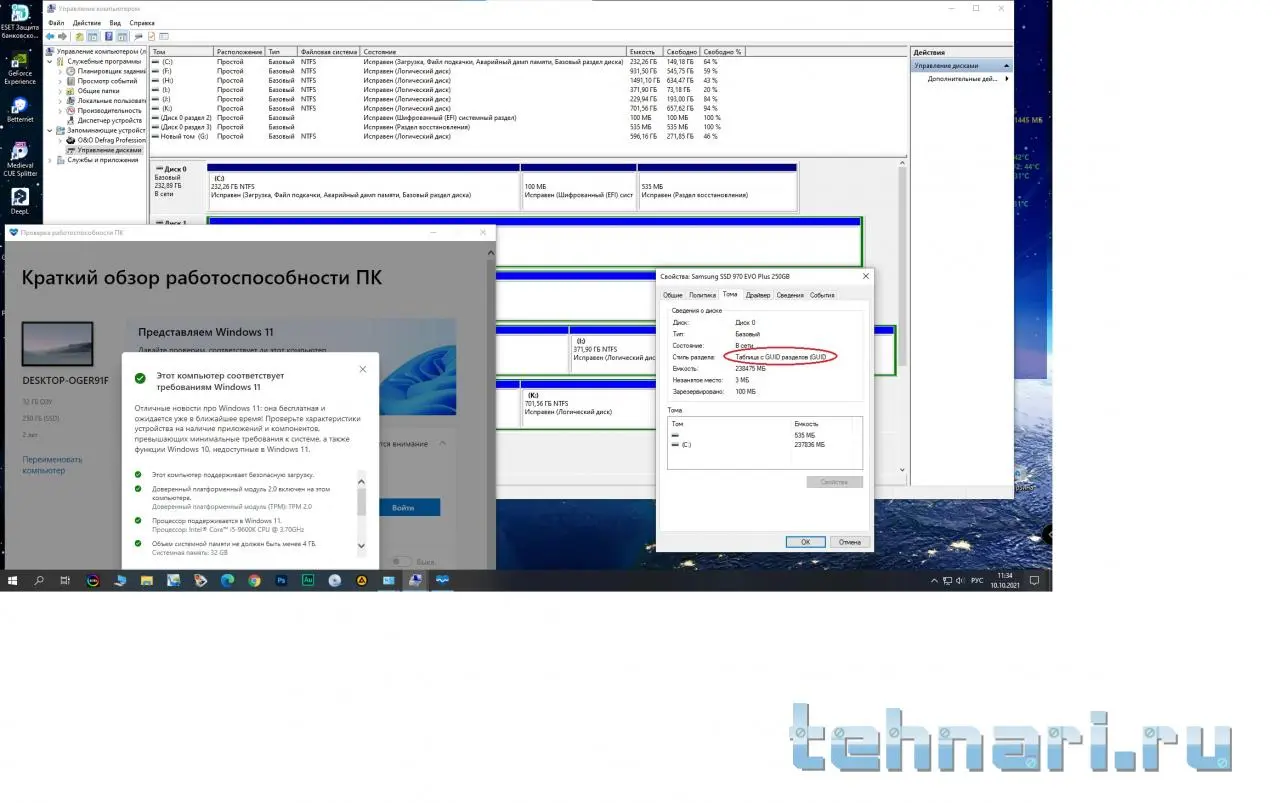1280x803 pixels.
Task: Open the notification center icon
Action: tap(1035, 580)
